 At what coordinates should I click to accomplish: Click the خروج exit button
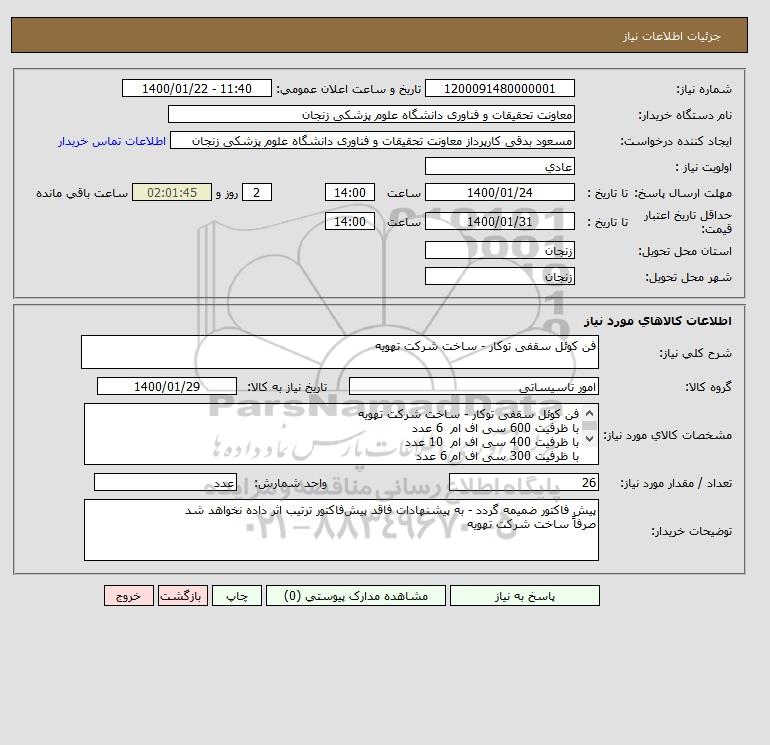(129, 596)
